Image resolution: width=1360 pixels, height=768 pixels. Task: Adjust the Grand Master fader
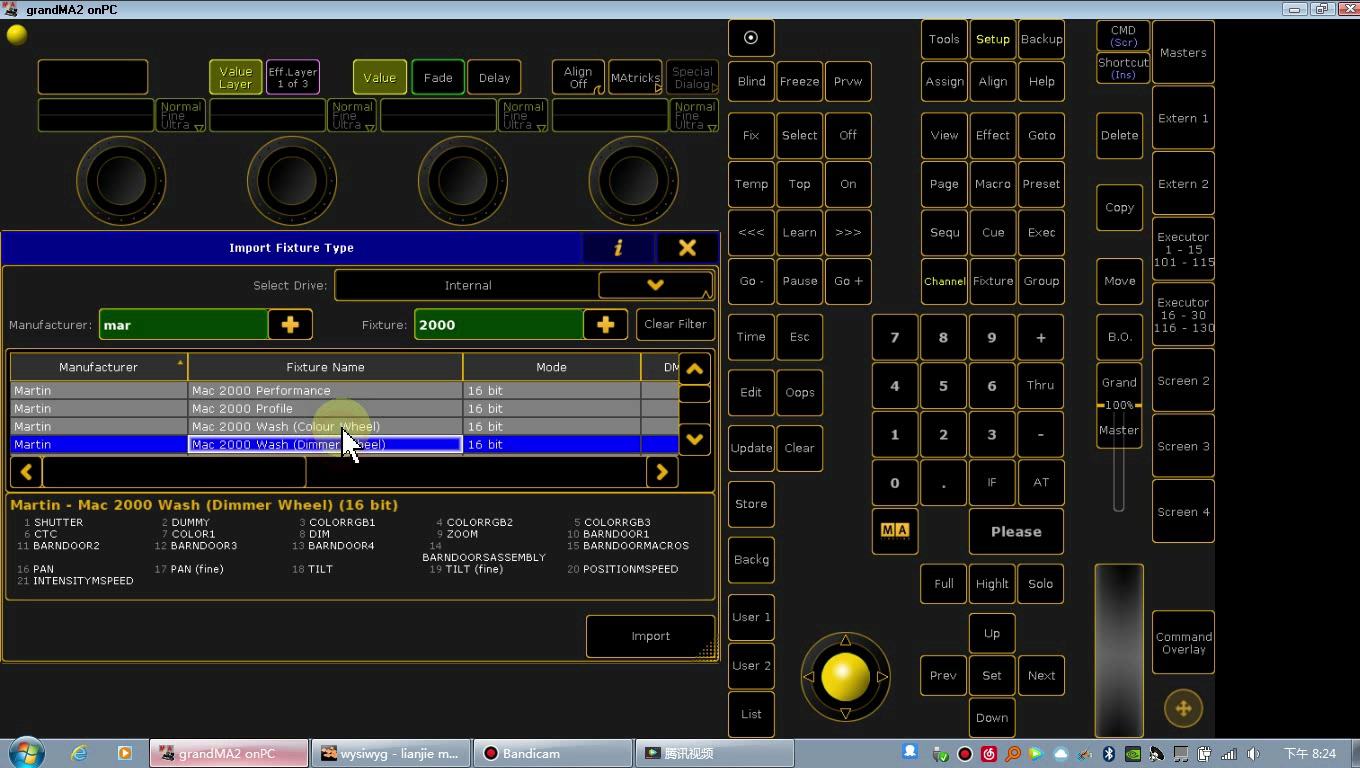[1119, 406]
